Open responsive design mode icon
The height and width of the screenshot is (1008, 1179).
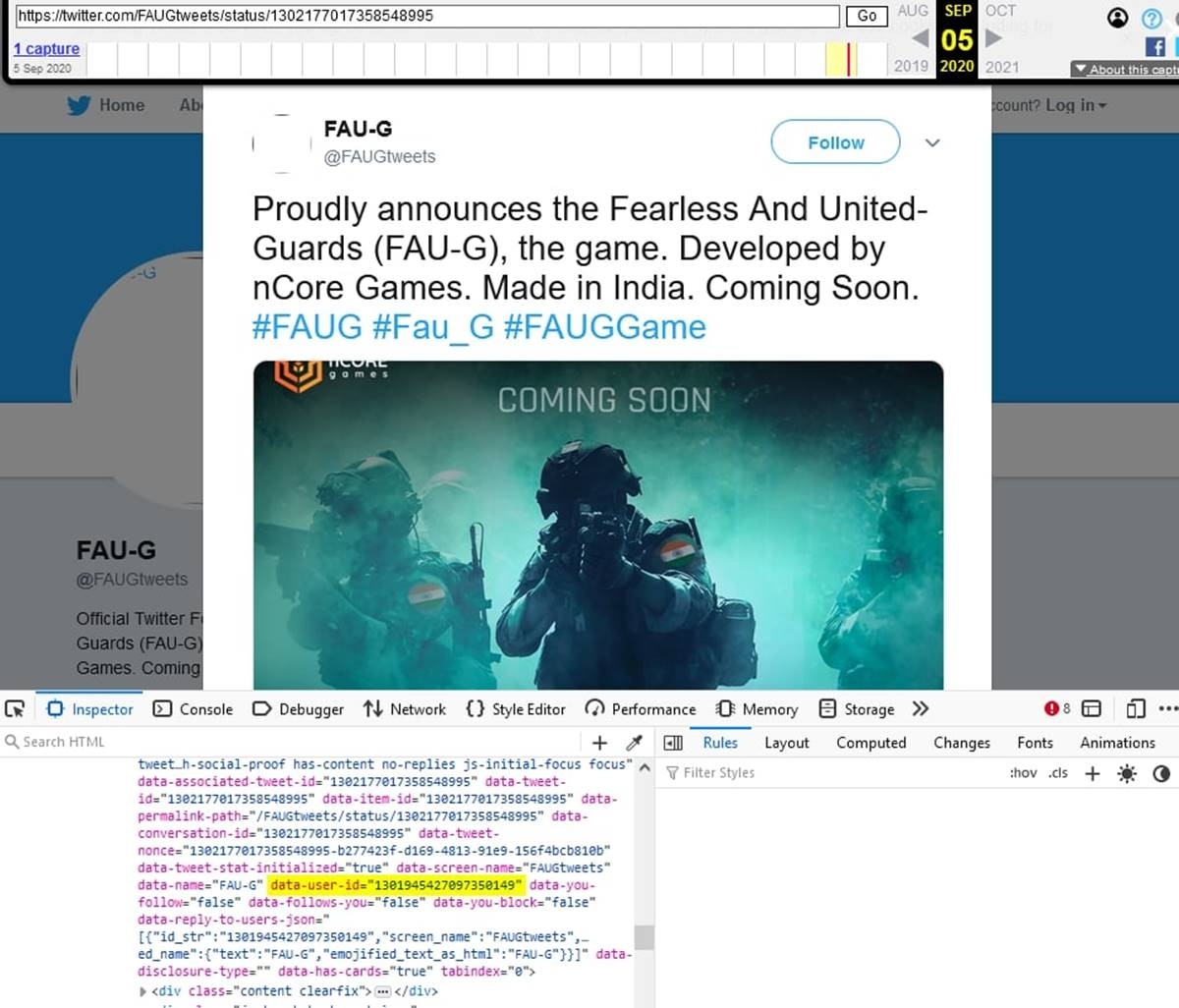(1136, 708)
